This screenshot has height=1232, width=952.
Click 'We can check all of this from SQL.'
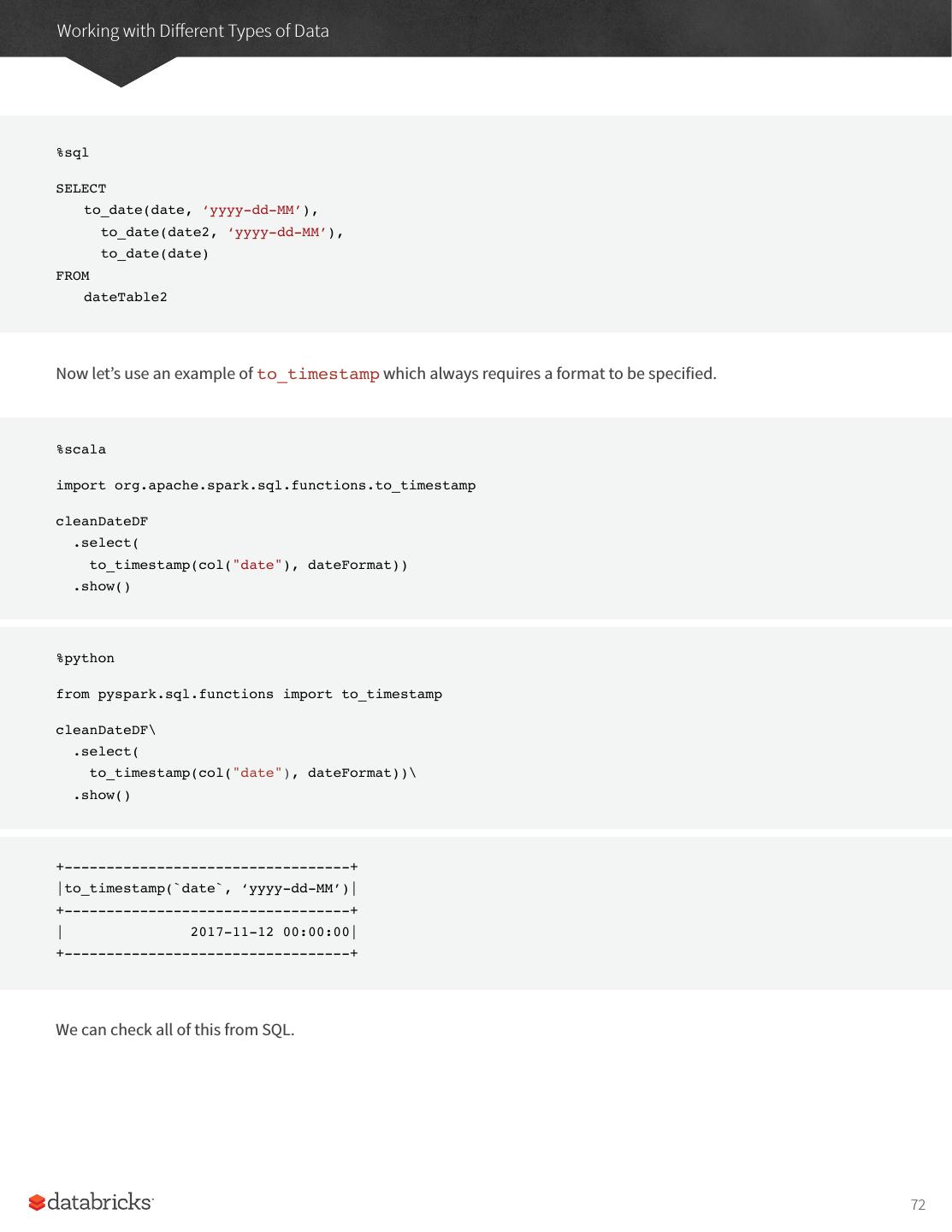point(175,1029)
